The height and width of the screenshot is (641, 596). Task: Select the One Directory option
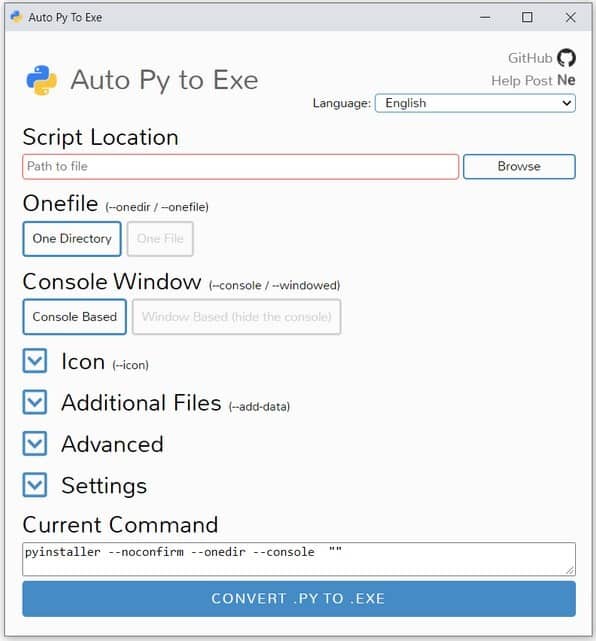[x=72, y=239]
